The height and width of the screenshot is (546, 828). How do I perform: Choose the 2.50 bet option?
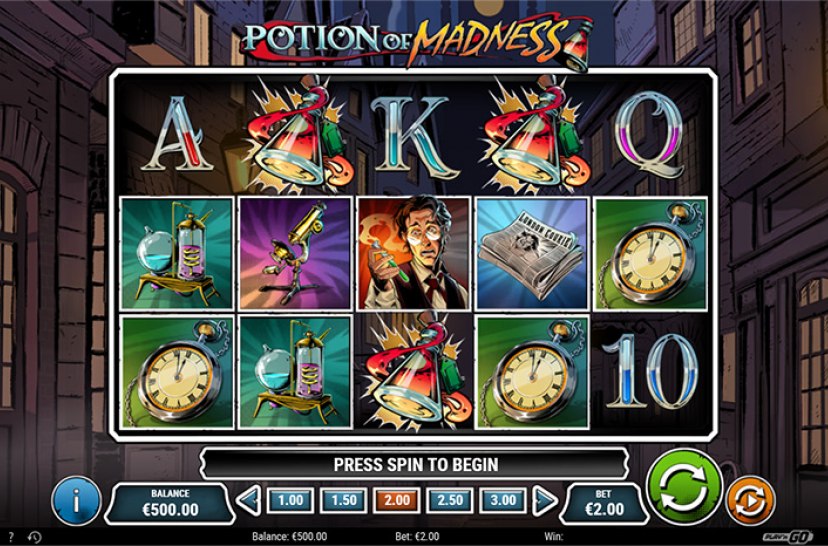(x=450, y=500)
